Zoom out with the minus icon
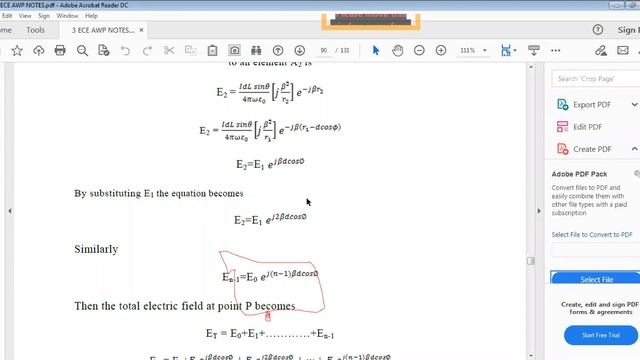The width and height of the screenshot is (640, 360). pyautogui.click(x=419, y=50)
